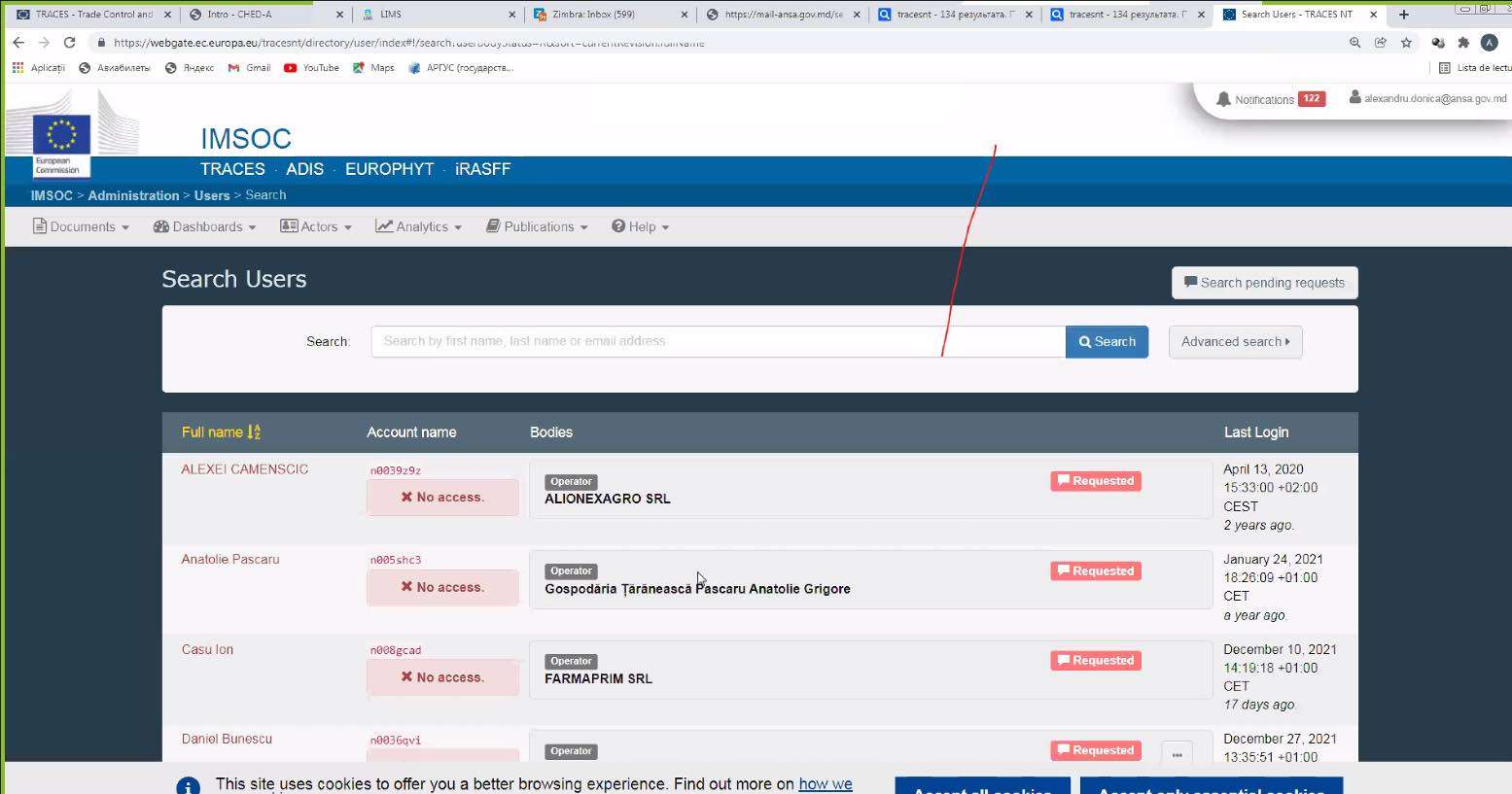
Task: Expand the Dashboards menu
Action: point(205,226)
